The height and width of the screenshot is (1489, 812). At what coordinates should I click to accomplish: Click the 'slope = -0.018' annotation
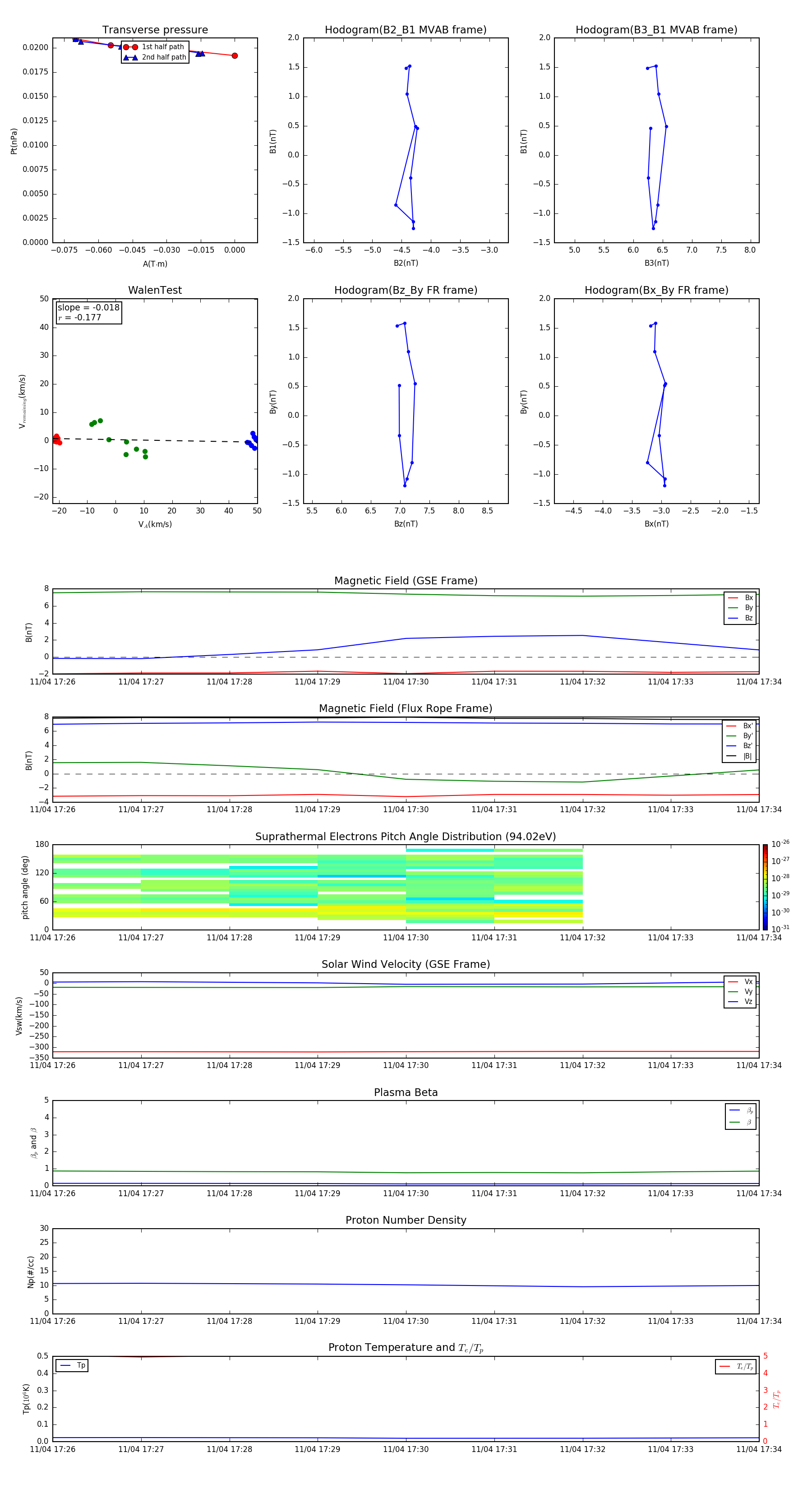pos(88,308)
